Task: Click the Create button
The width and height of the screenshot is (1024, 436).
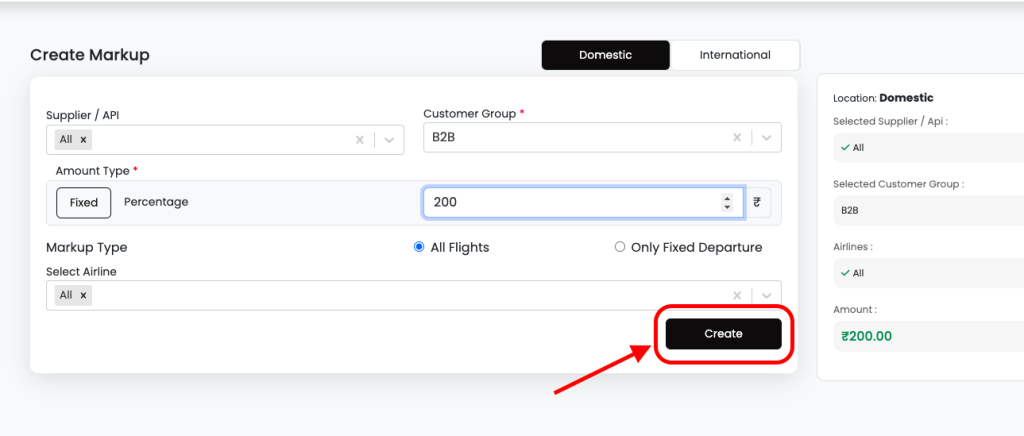Action: tap(723, 334)
